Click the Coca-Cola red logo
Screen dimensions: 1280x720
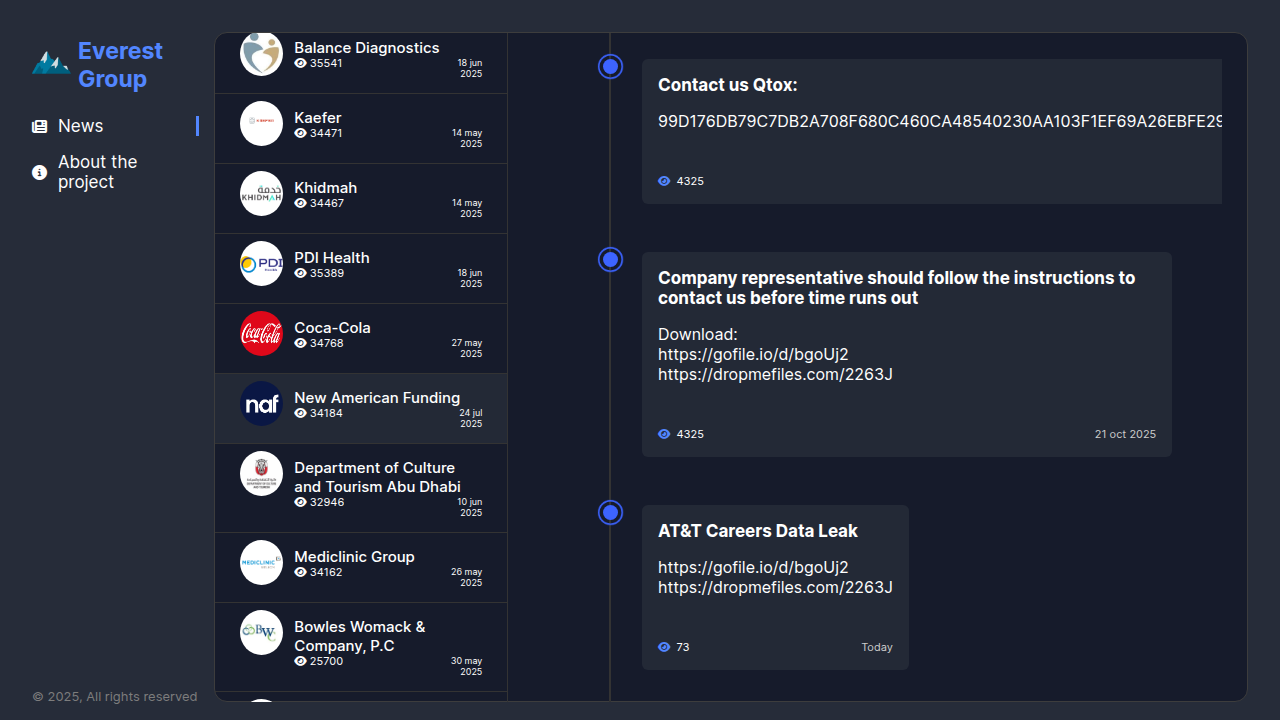(x=261, y=334)
